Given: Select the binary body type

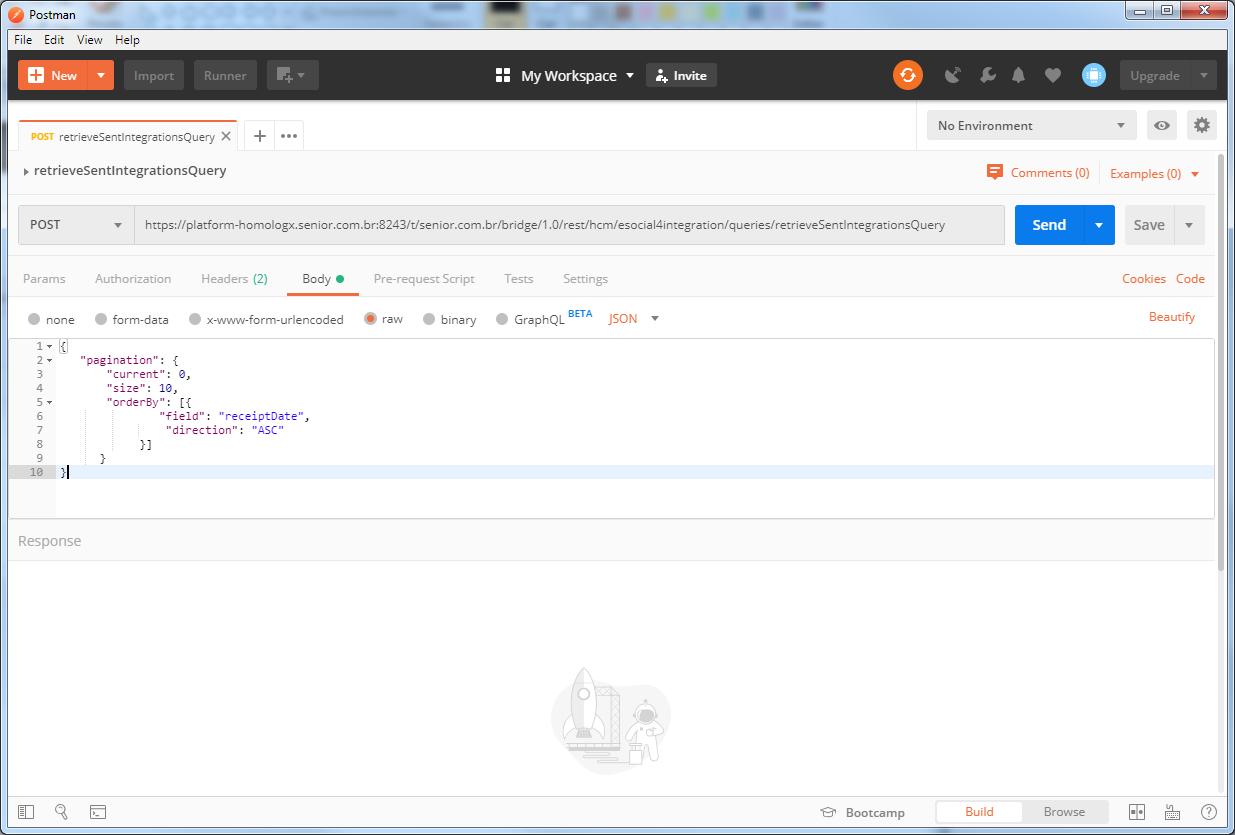Looking at the screenshot, I should 429,319.
